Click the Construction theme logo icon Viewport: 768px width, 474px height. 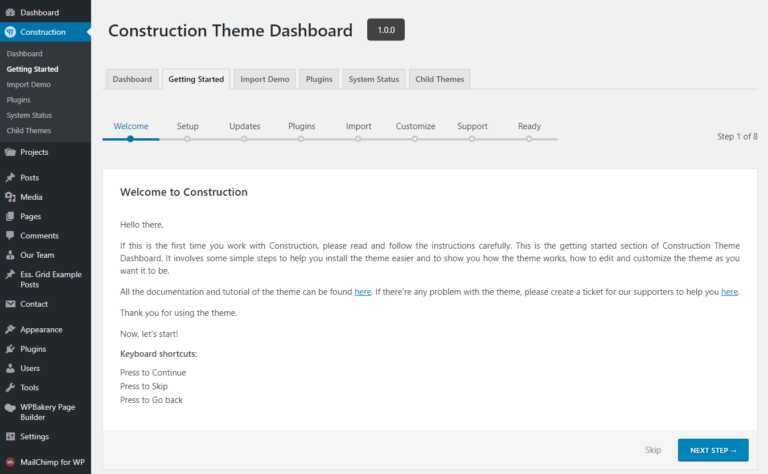click(x=10, y=32)
